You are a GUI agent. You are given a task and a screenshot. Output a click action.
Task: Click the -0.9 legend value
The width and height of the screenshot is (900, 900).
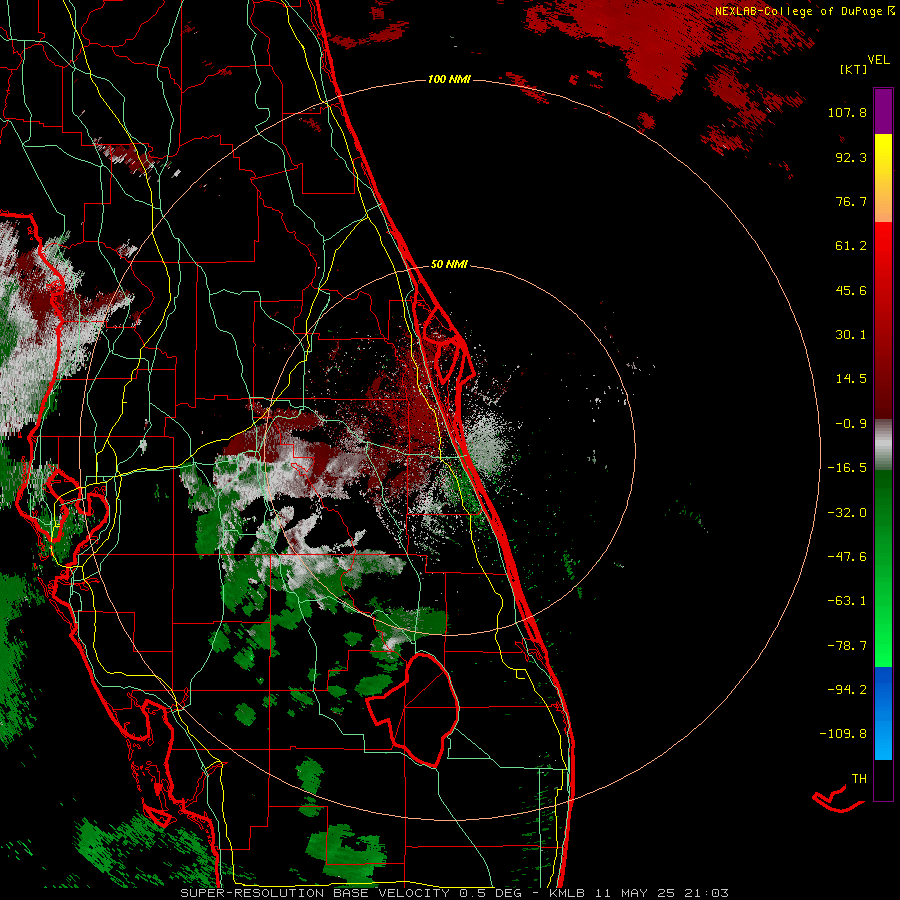pos(851,424)
